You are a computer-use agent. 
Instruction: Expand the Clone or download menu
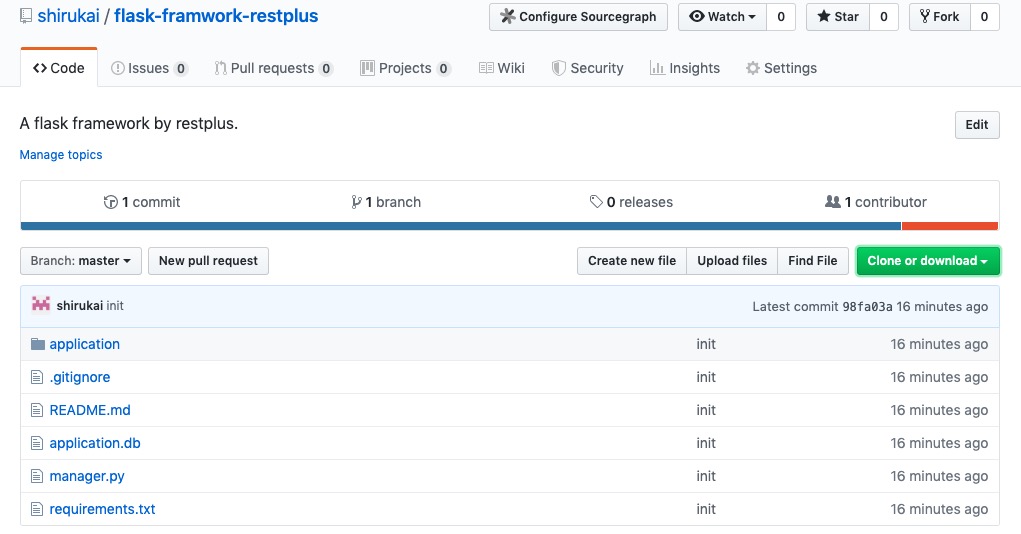click(x=927, y=260)
